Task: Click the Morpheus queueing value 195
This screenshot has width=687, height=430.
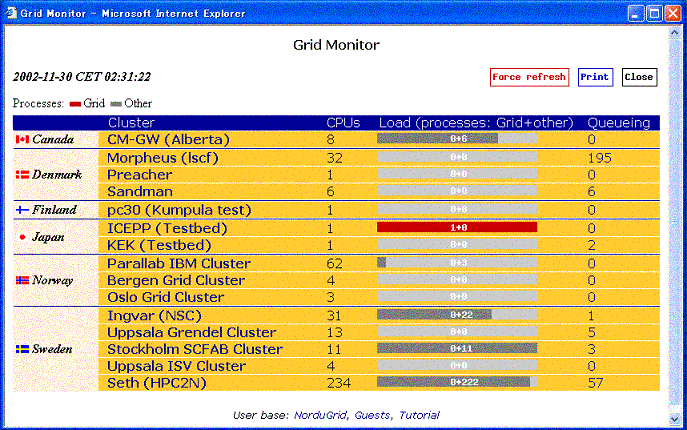Action: pyautogui.click(x=599, y=158)
